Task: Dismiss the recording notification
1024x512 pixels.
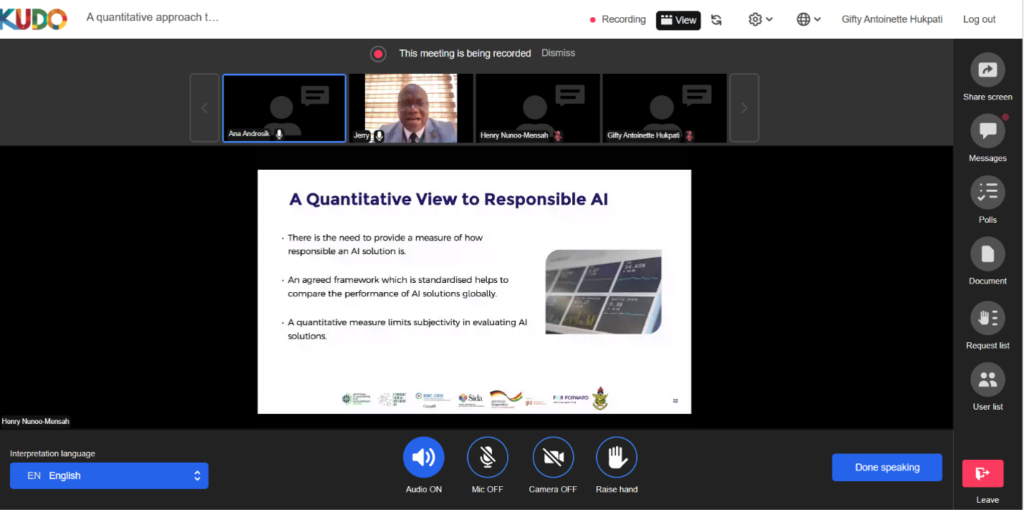Action: coord(558,53)
